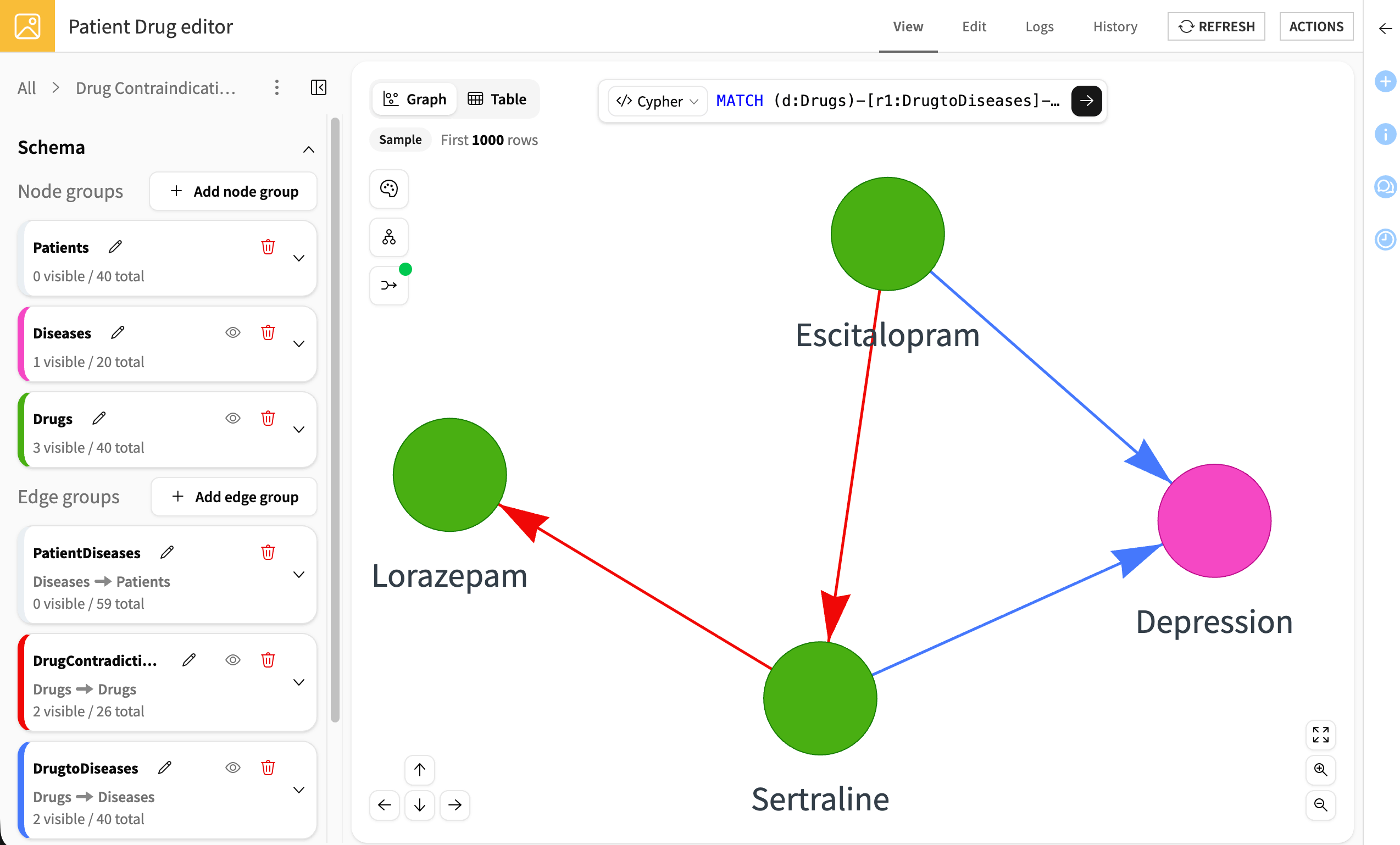Zoom in on the graph

pos(1320,770)
